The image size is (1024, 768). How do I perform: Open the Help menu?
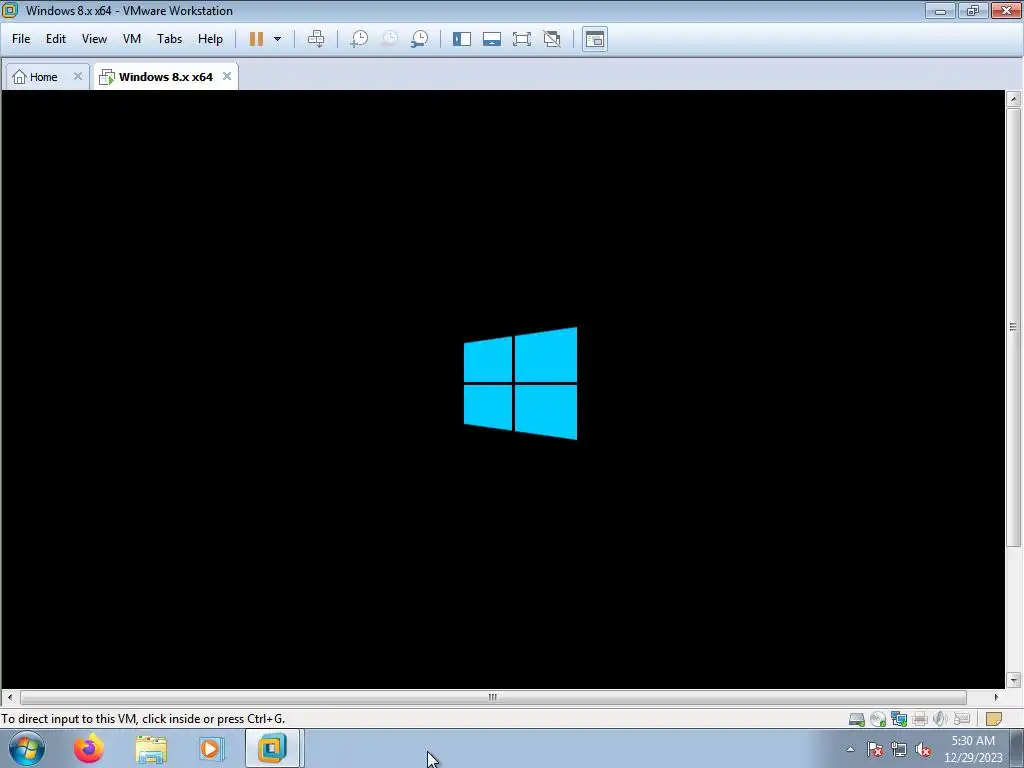210,39
